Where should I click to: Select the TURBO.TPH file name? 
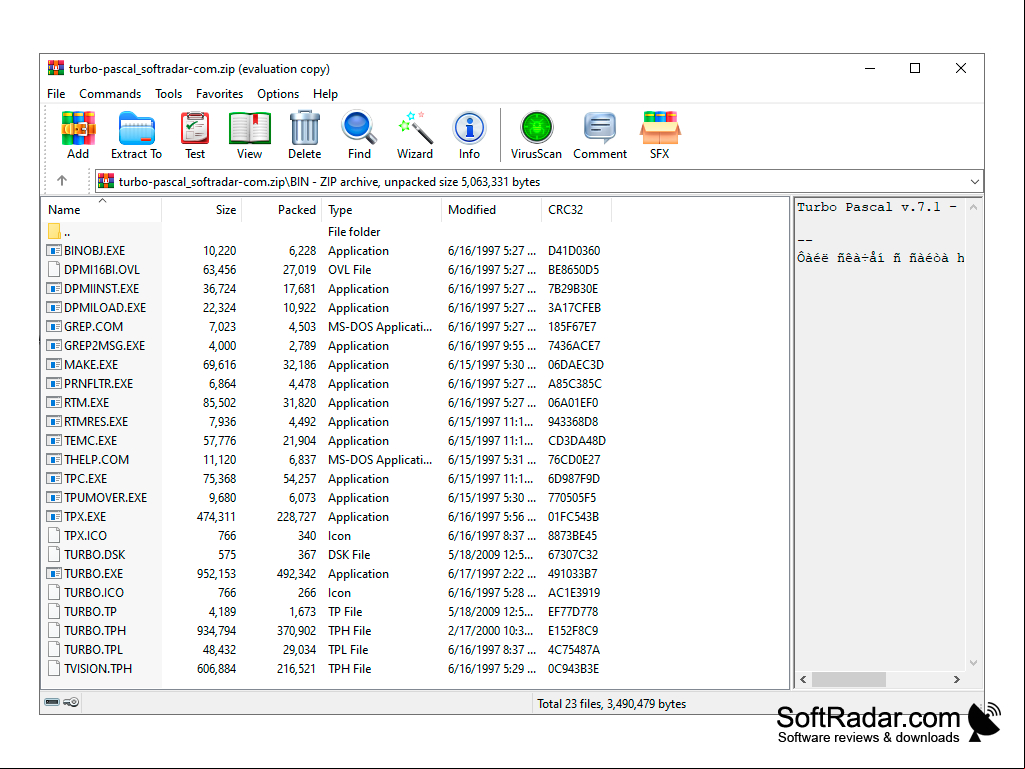click(x=95, y=630)
